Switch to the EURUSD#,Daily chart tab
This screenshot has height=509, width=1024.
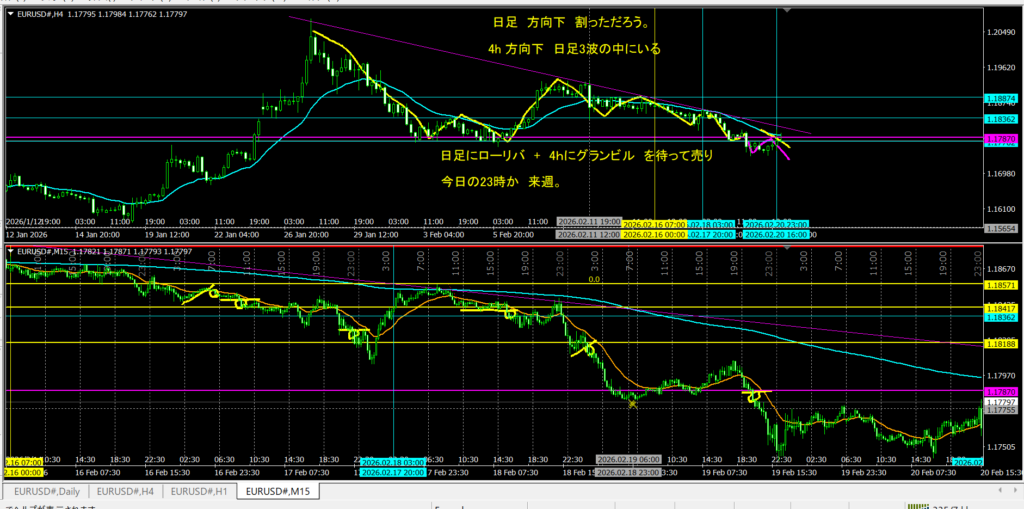pyautogui.click(x=47, y=492)
